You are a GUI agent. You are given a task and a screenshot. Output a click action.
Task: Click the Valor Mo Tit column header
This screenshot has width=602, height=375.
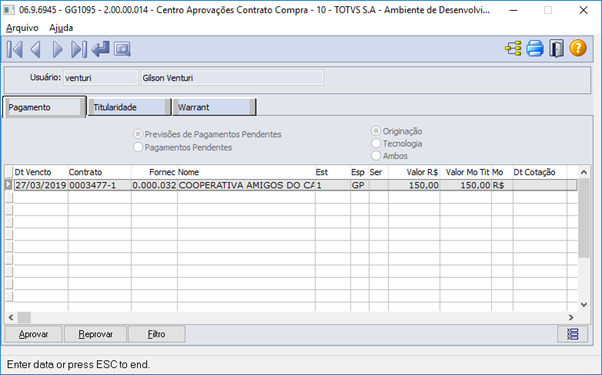click(x=466, y=172)
